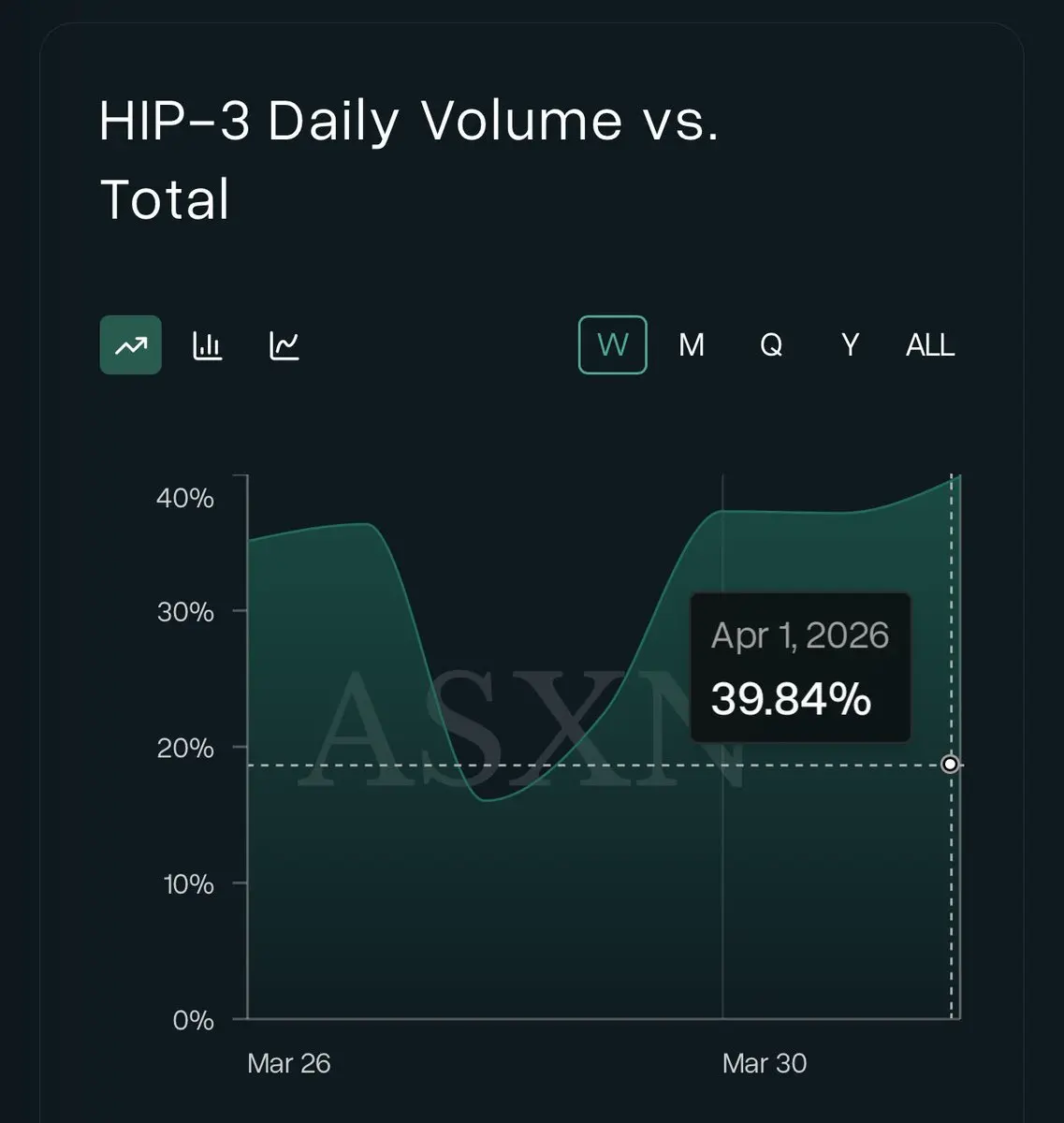Switch to the bar chart view icon
This screenshot has height=1123, width=1064.
(207, 345)
